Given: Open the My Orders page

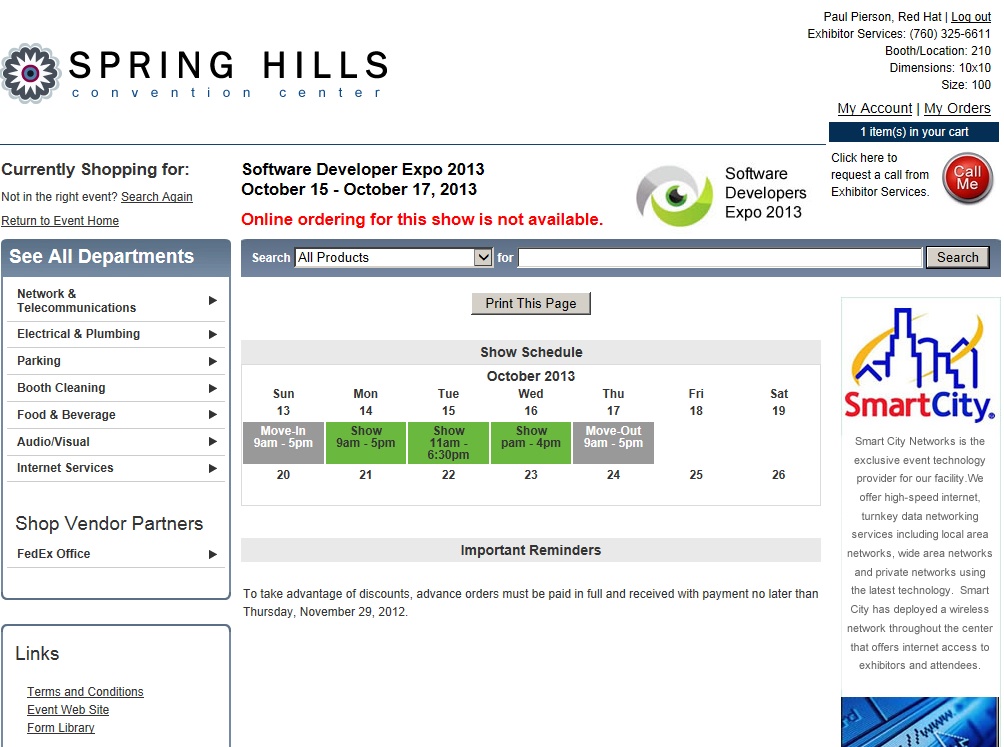Looking at the screenshot, I should click(956, 108).
